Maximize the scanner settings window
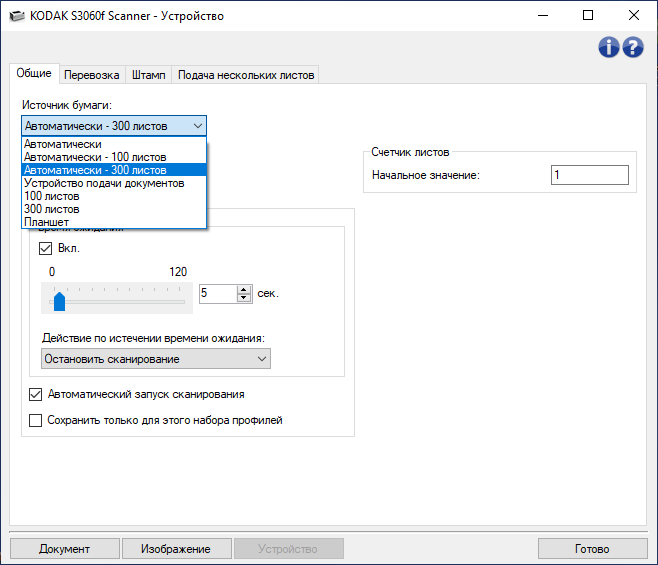The width and height of the screenshot is (658, 565). pos(588,16)
